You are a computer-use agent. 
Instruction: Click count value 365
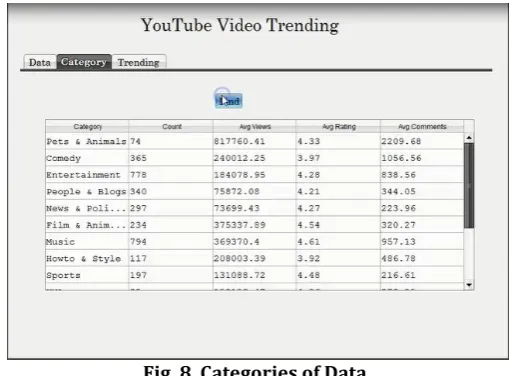pyautogui.click(x=138, y=158)
